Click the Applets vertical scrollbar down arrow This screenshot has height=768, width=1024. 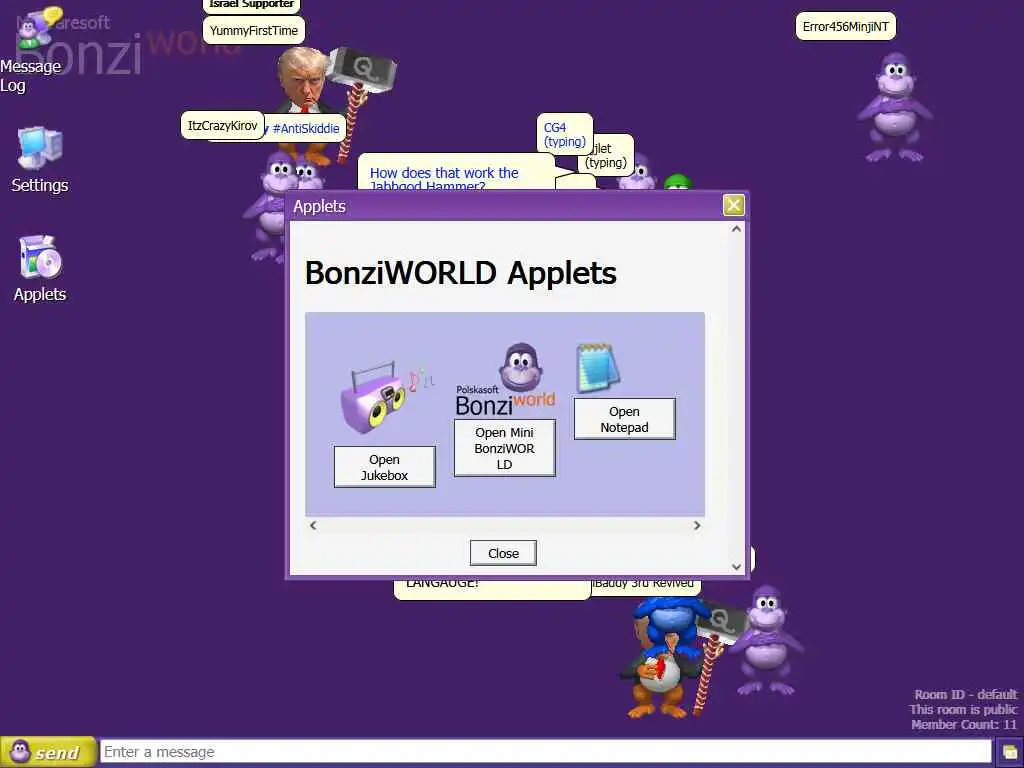(736, 567)
